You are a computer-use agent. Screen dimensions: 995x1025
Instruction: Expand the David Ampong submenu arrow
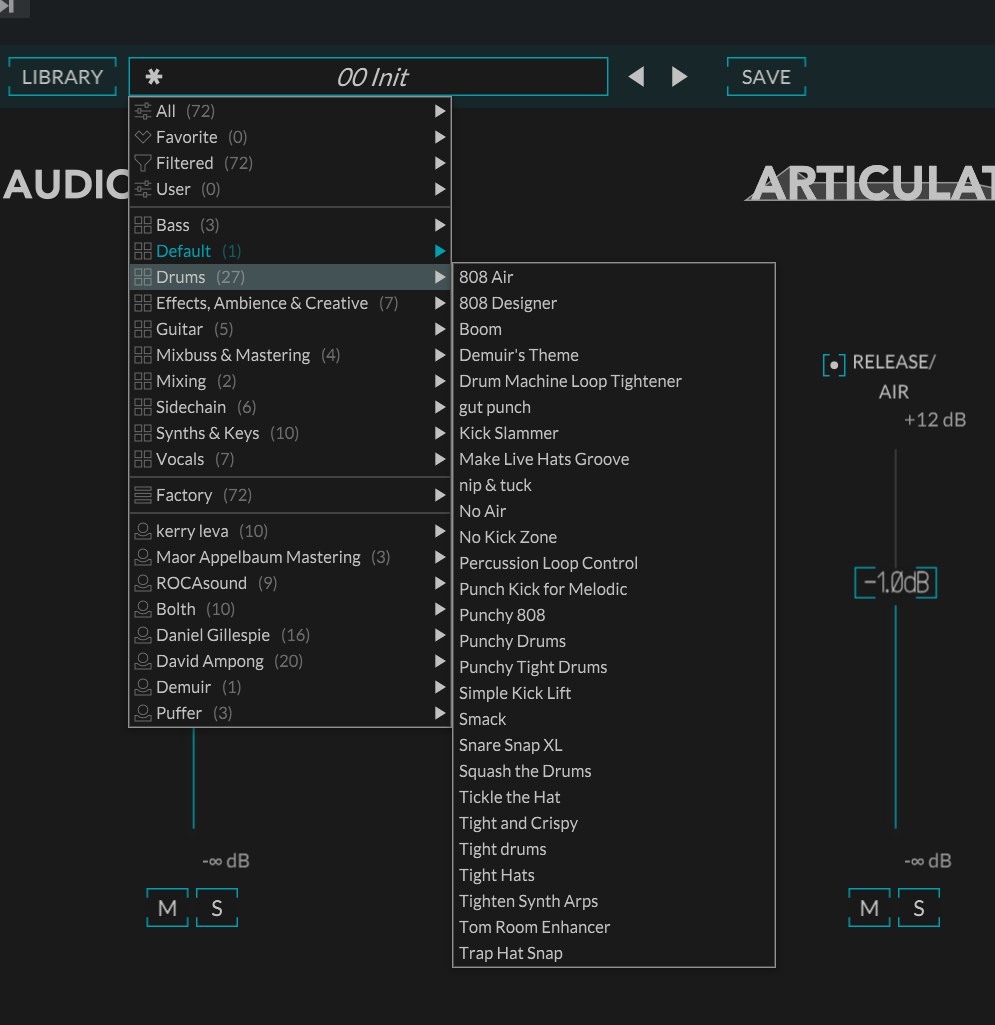point(440,661)
